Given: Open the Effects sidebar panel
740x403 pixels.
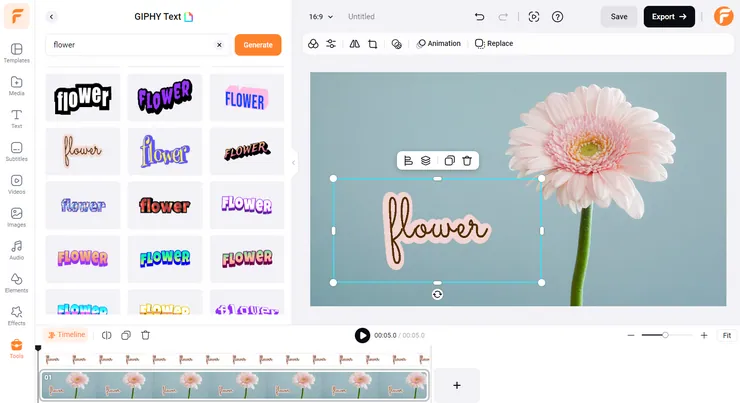Looking at the screenshot, I should click(x=17, y=316).
